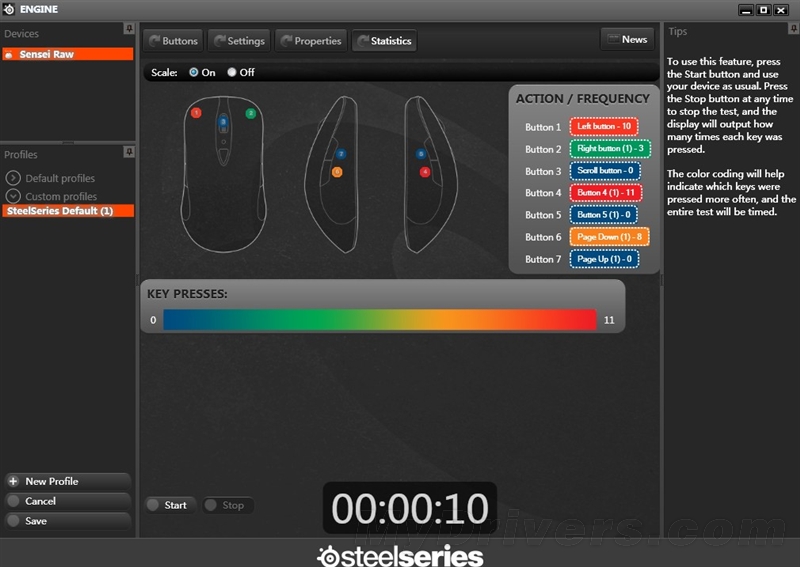Pin the Devices panel
This screenshot has width=800, height=567.
(129, 28)
